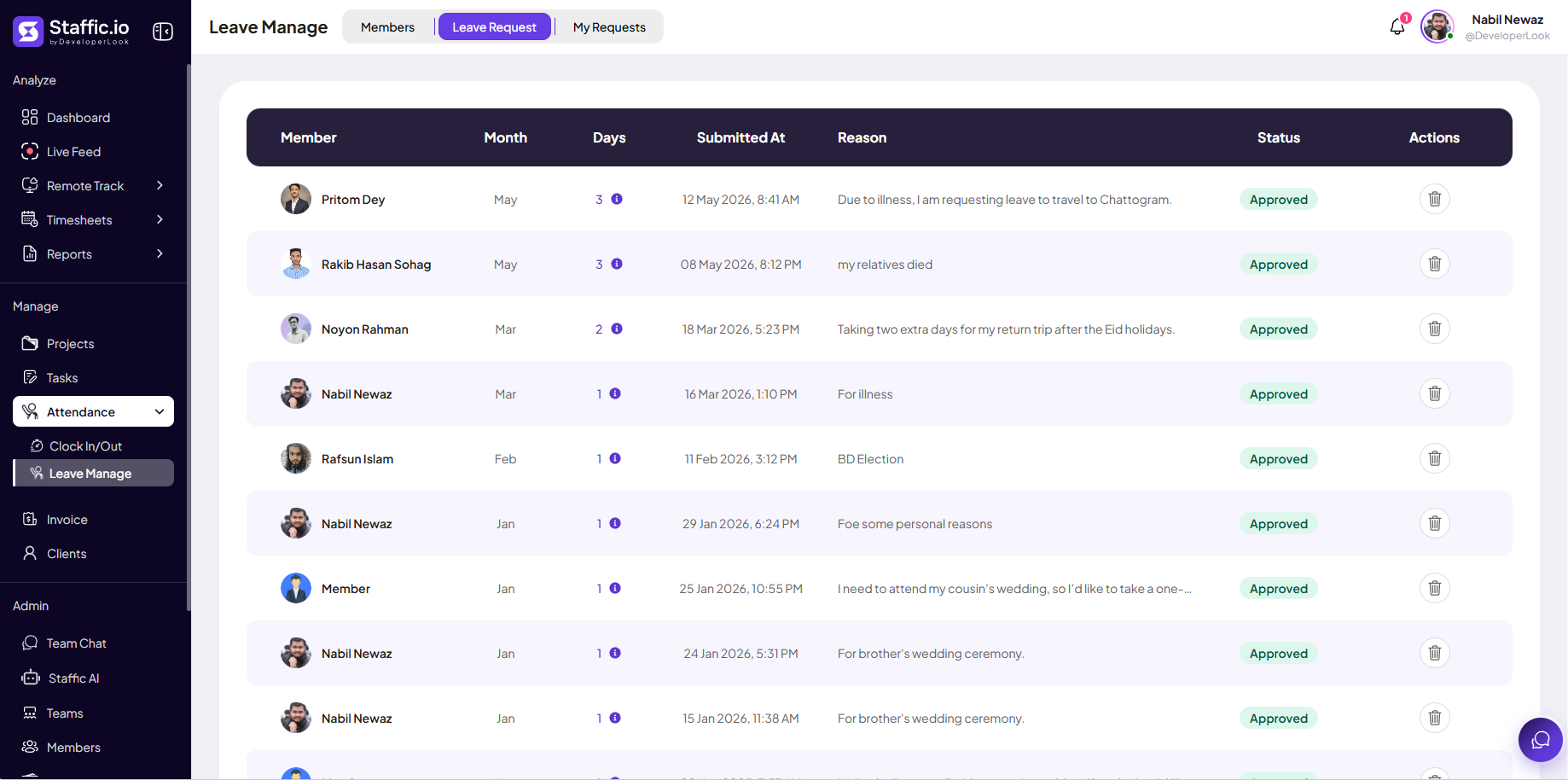
Task: Expand the Timesheets submenu chevron
Action: (160, 219)
